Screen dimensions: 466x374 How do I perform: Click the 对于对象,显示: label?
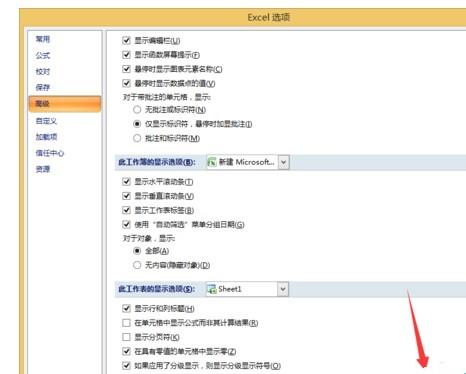pyautogui.click(x=149, y=238)
